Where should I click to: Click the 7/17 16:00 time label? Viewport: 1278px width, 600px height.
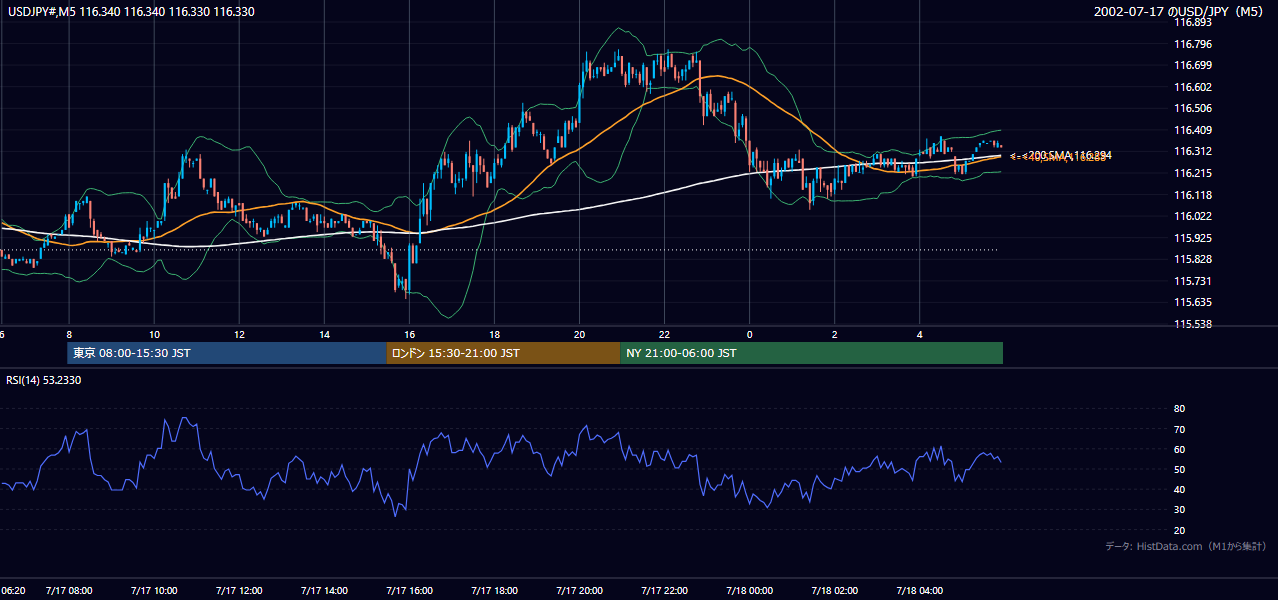pos(409,590)
